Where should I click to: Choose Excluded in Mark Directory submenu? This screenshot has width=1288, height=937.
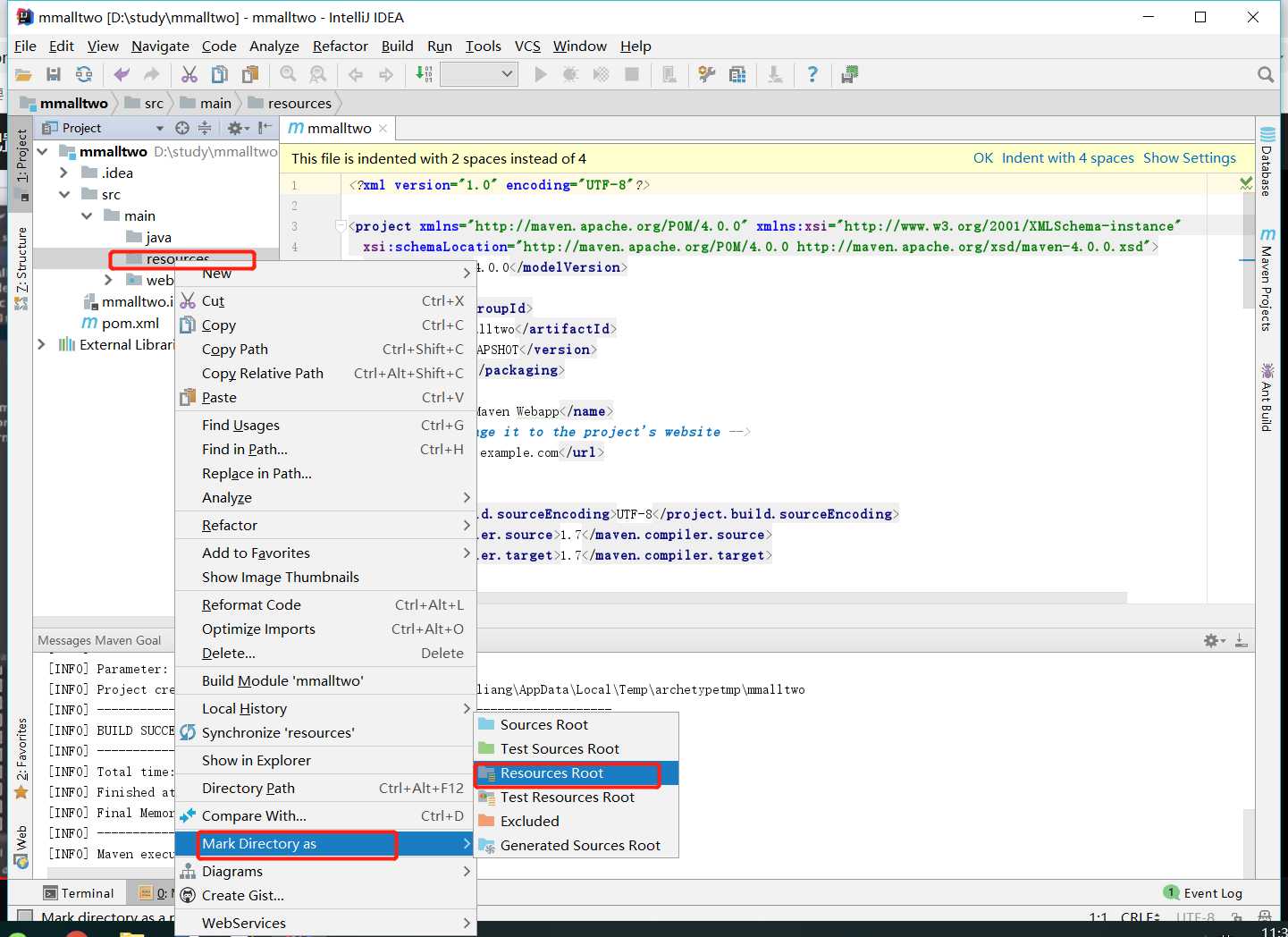pos(576,821)
